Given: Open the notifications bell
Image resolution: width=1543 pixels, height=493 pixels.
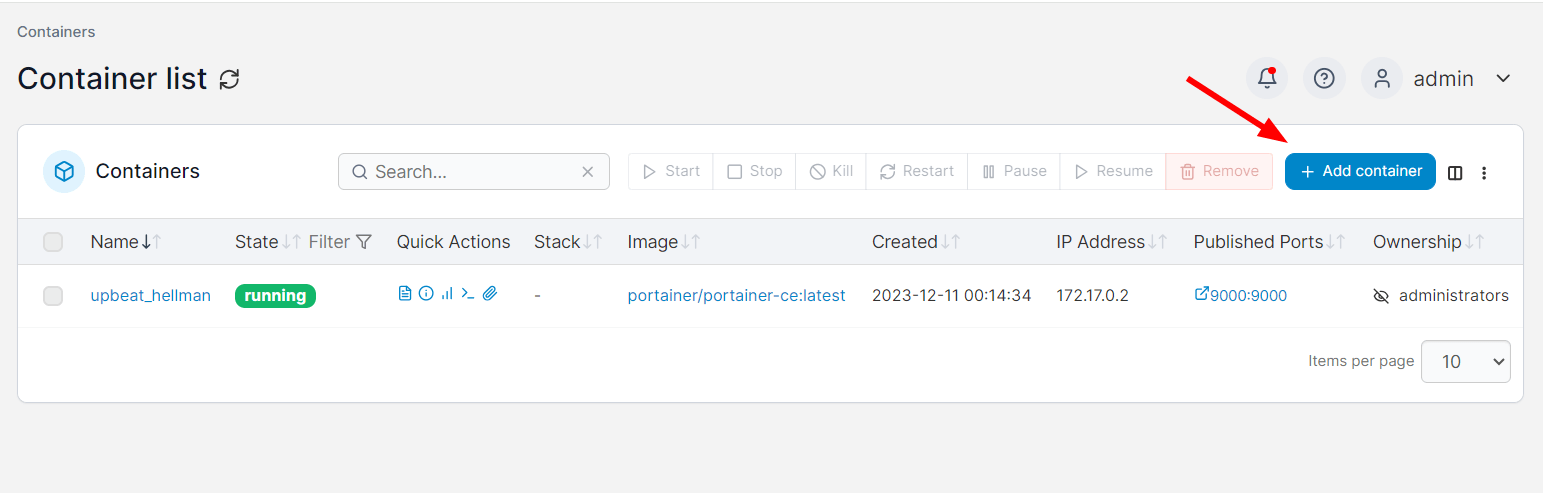Looking at the screenshot, I should [x=1267, y=78].
